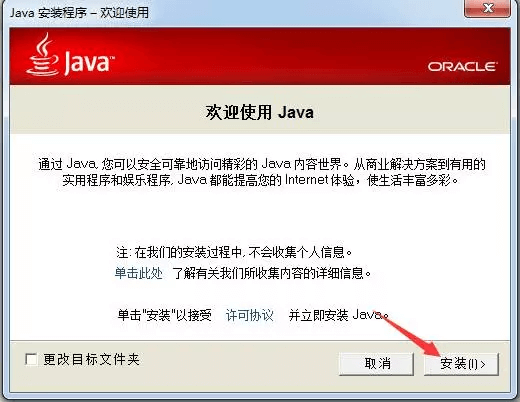Click the text 并立即安装 Java
Screen dimensions: 520x402
339,315
